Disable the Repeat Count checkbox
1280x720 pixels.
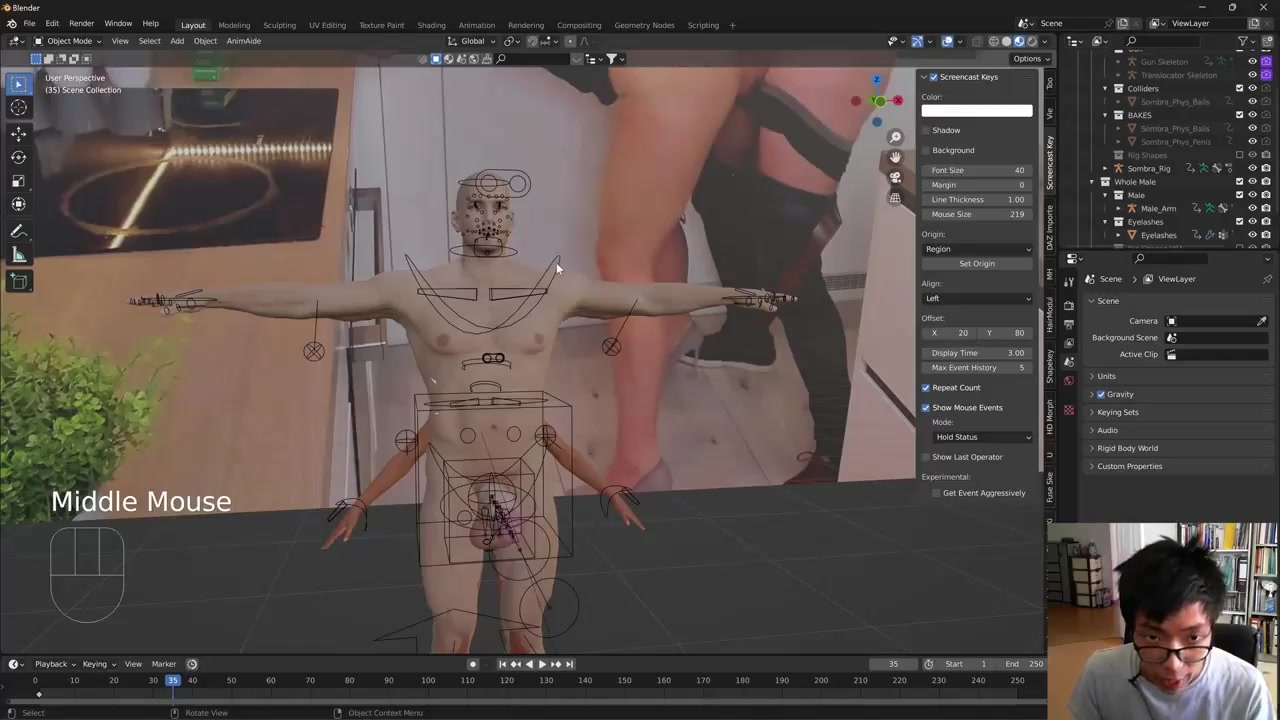coord(926,388)
